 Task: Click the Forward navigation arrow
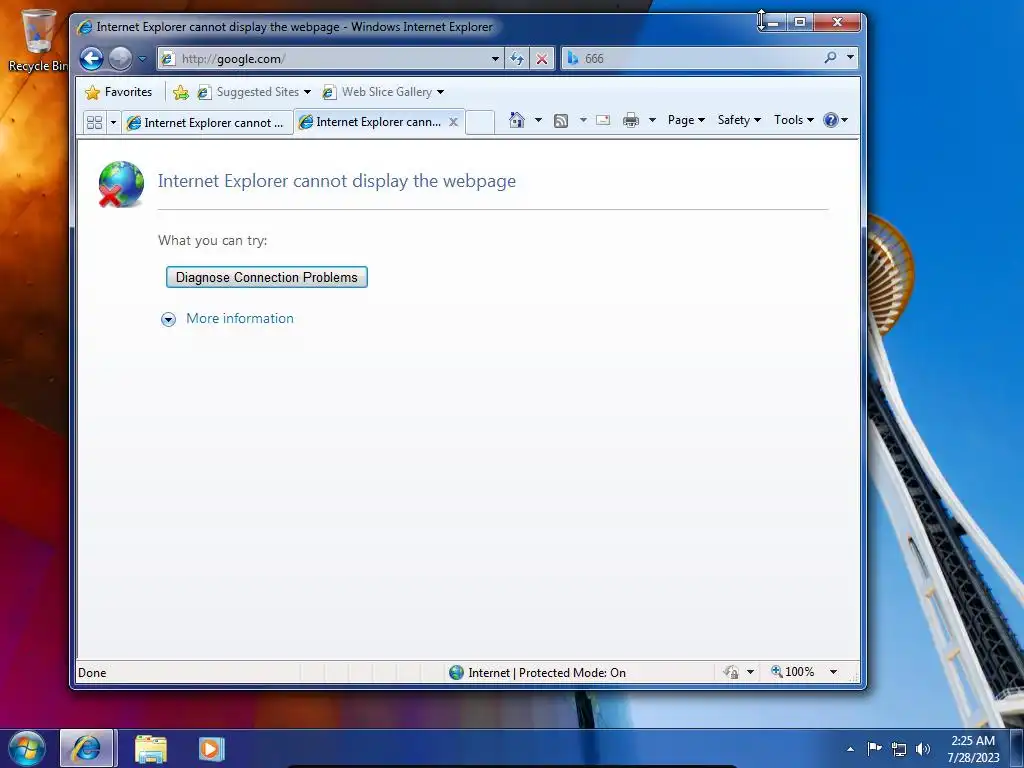pyautogui.click(x=120, y=59)
